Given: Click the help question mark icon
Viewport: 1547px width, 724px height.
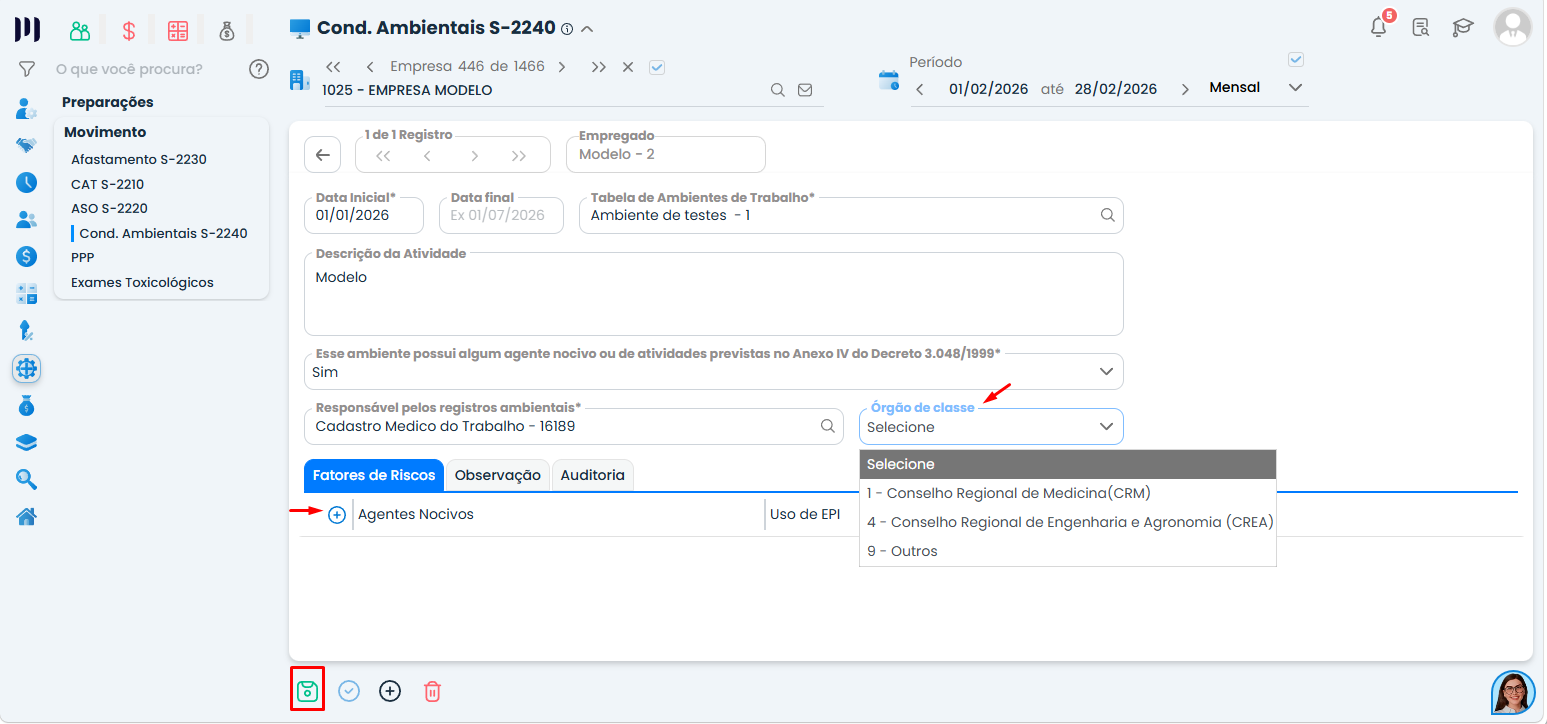Looking at the screenshot, I should pyautogui.click(x=259, y=69).
